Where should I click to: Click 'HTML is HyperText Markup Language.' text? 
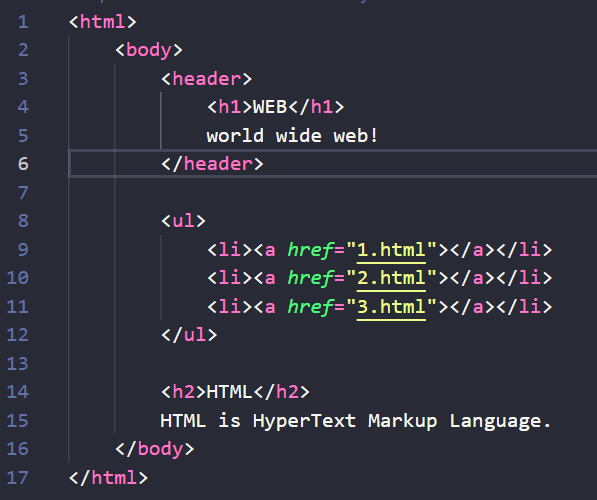(356, 421)
